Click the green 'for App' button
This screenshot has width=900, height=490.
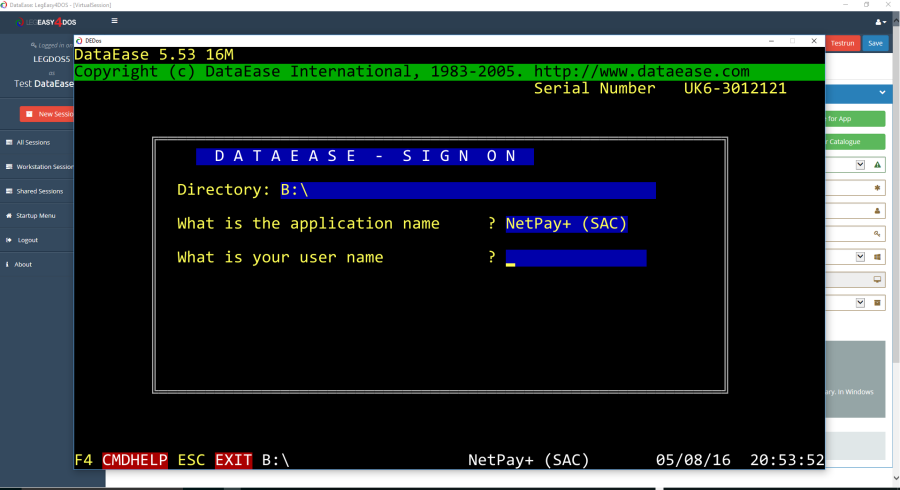pos(855,119)
